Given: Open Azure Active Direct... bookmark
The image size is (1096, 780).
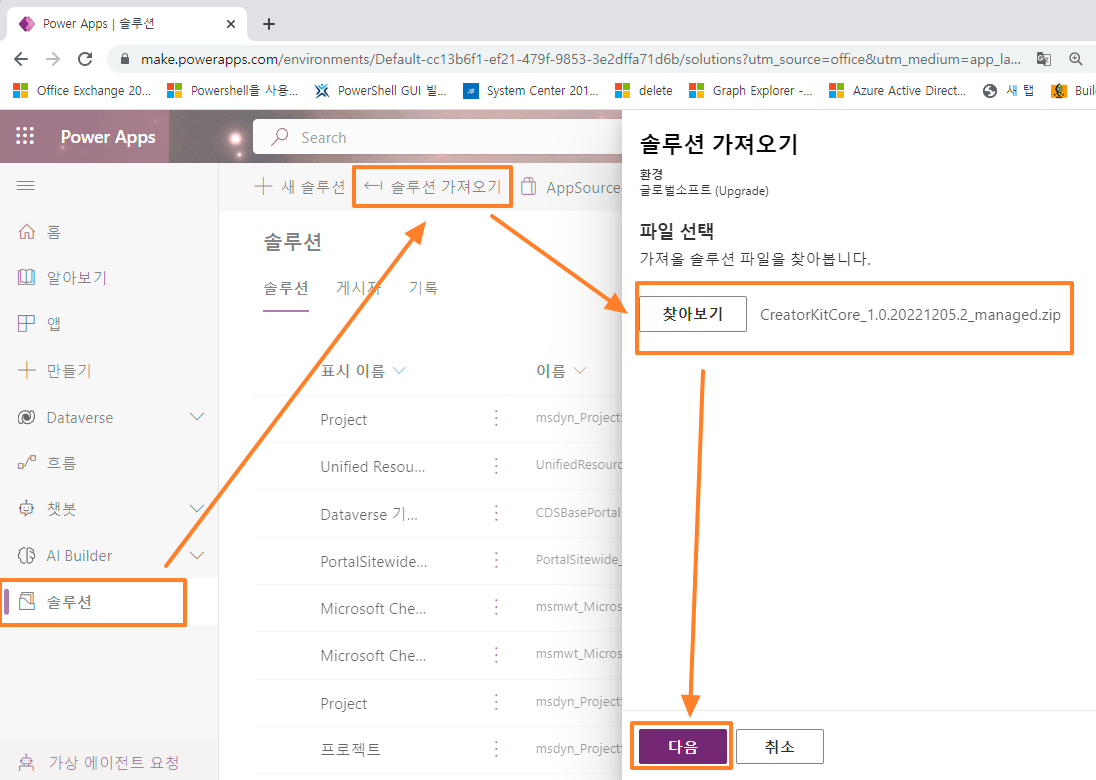Looking at the screenshot, I should (897, 90).
